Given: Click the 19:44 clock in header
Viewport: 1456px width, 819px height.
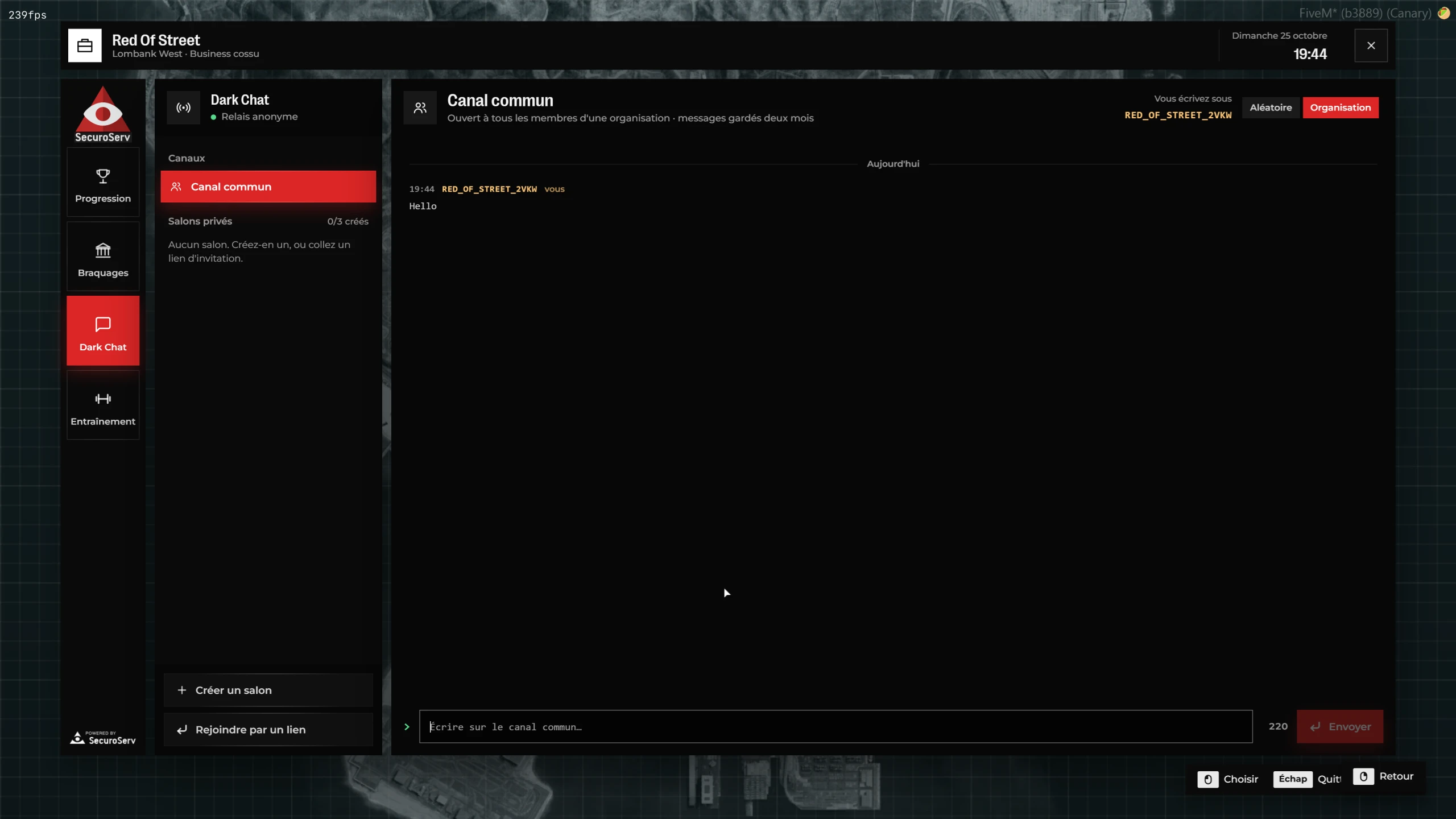Looking at the screenshot, I should click(1310, 54).
